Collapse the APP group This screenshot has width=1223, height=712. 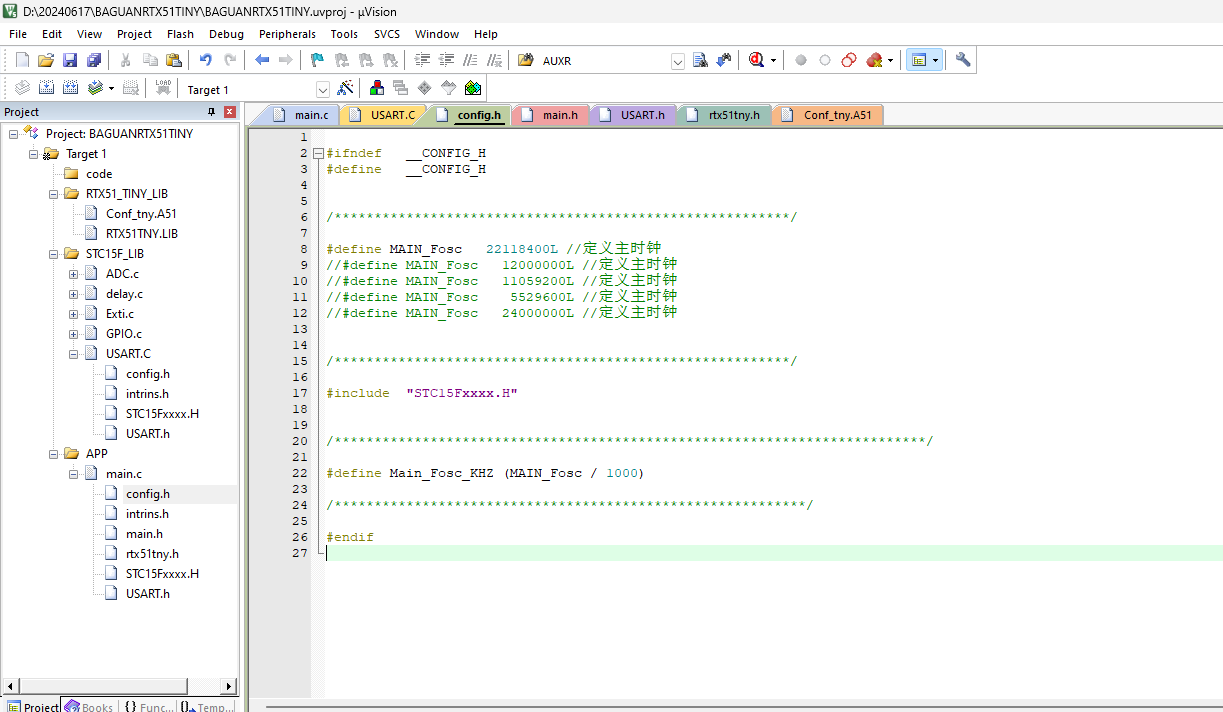point(53,453)
